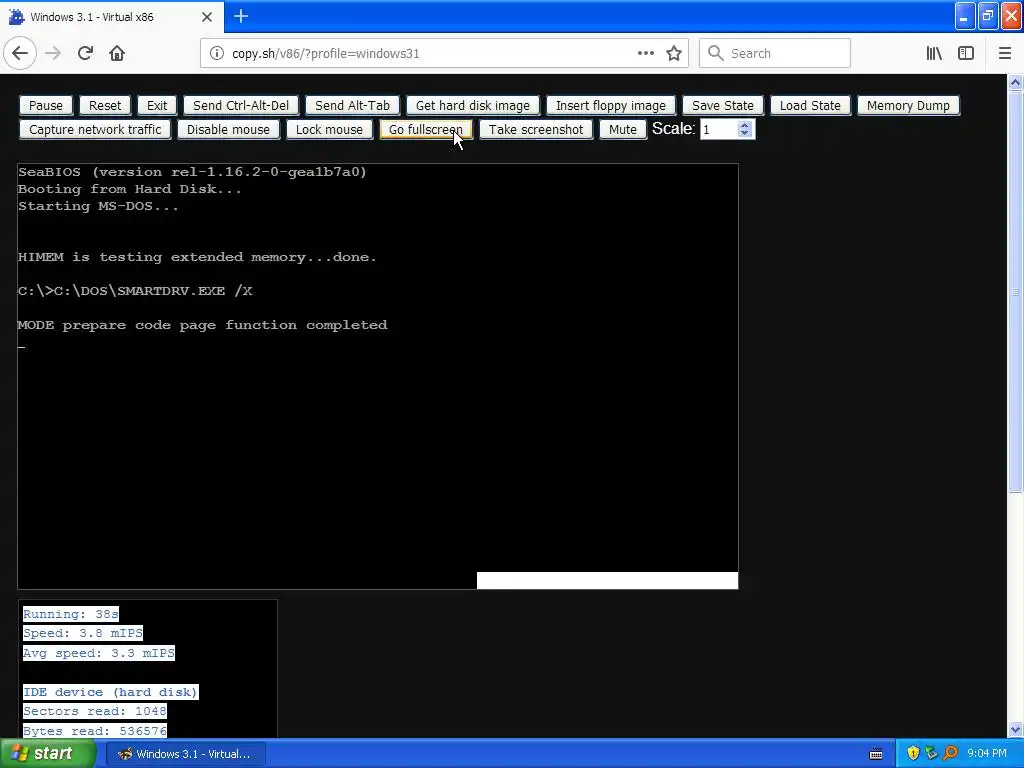Click the Memory Dump button
The width and height of the screenshot is (1024, 768).
908,106
